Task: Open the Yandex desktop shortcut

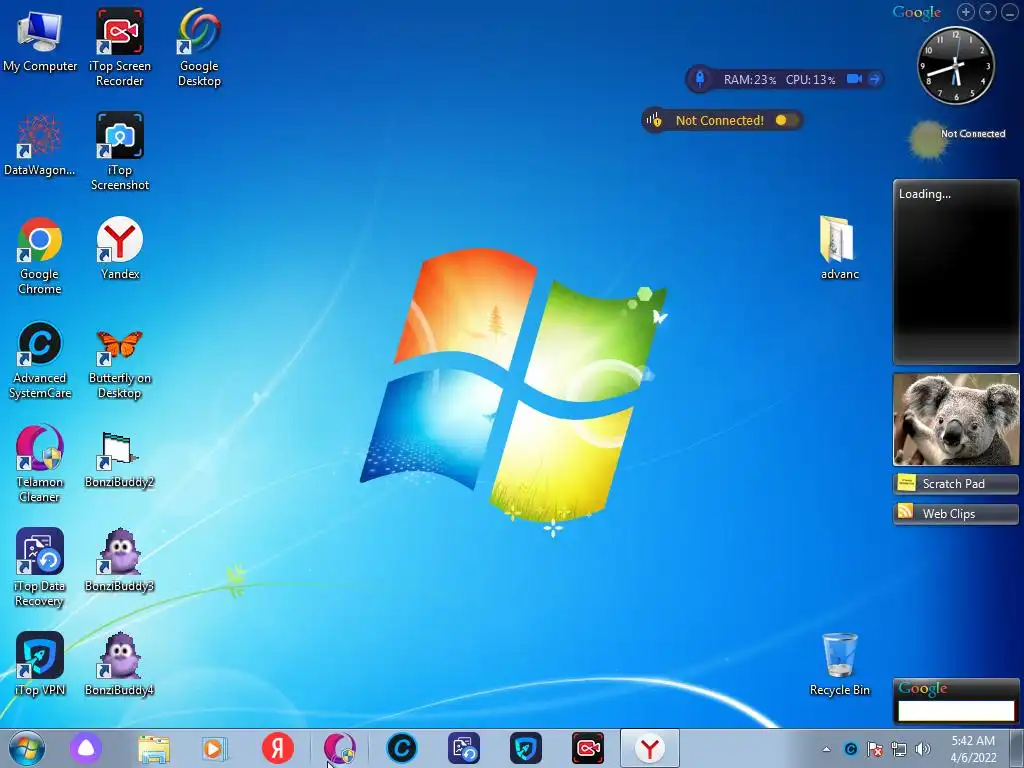Action: point(120,248)
